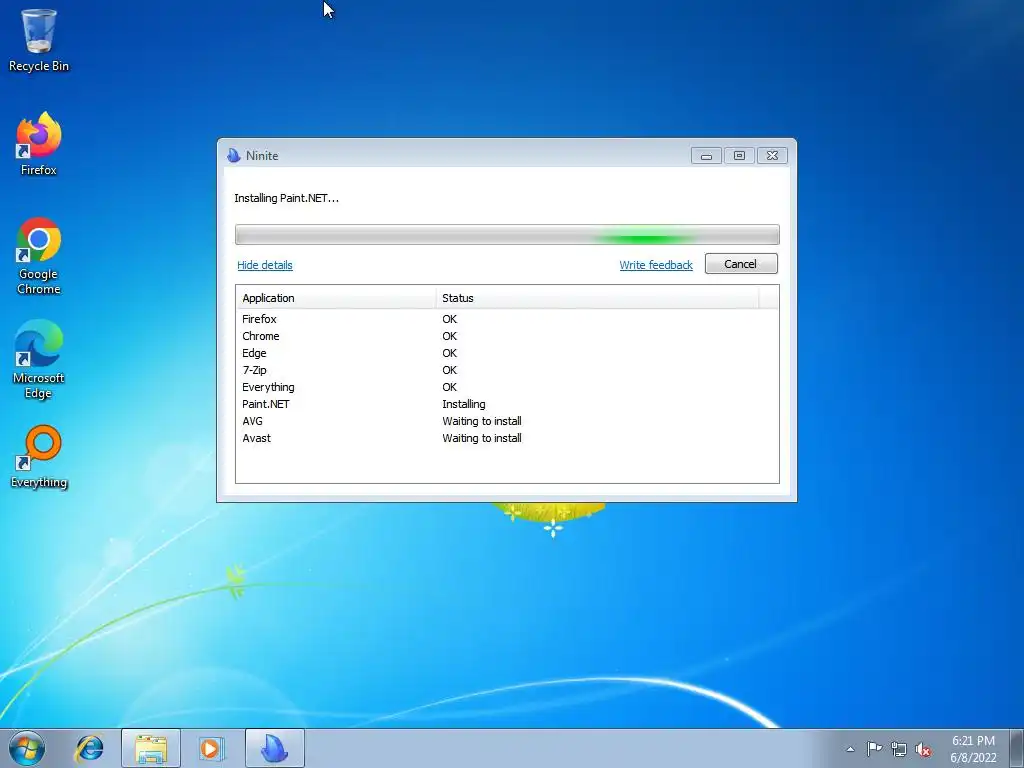The height and width of the screenshot is (768, 1024).
Task: Open the network tray icon
Action: click(x=899, y=749)
